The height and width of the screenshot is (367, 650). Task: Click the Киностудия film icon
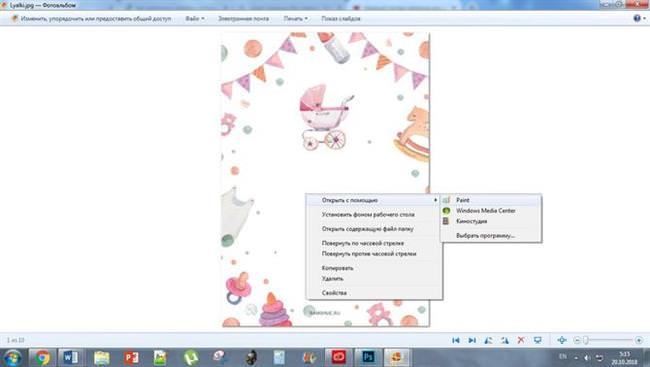[446, 221]
